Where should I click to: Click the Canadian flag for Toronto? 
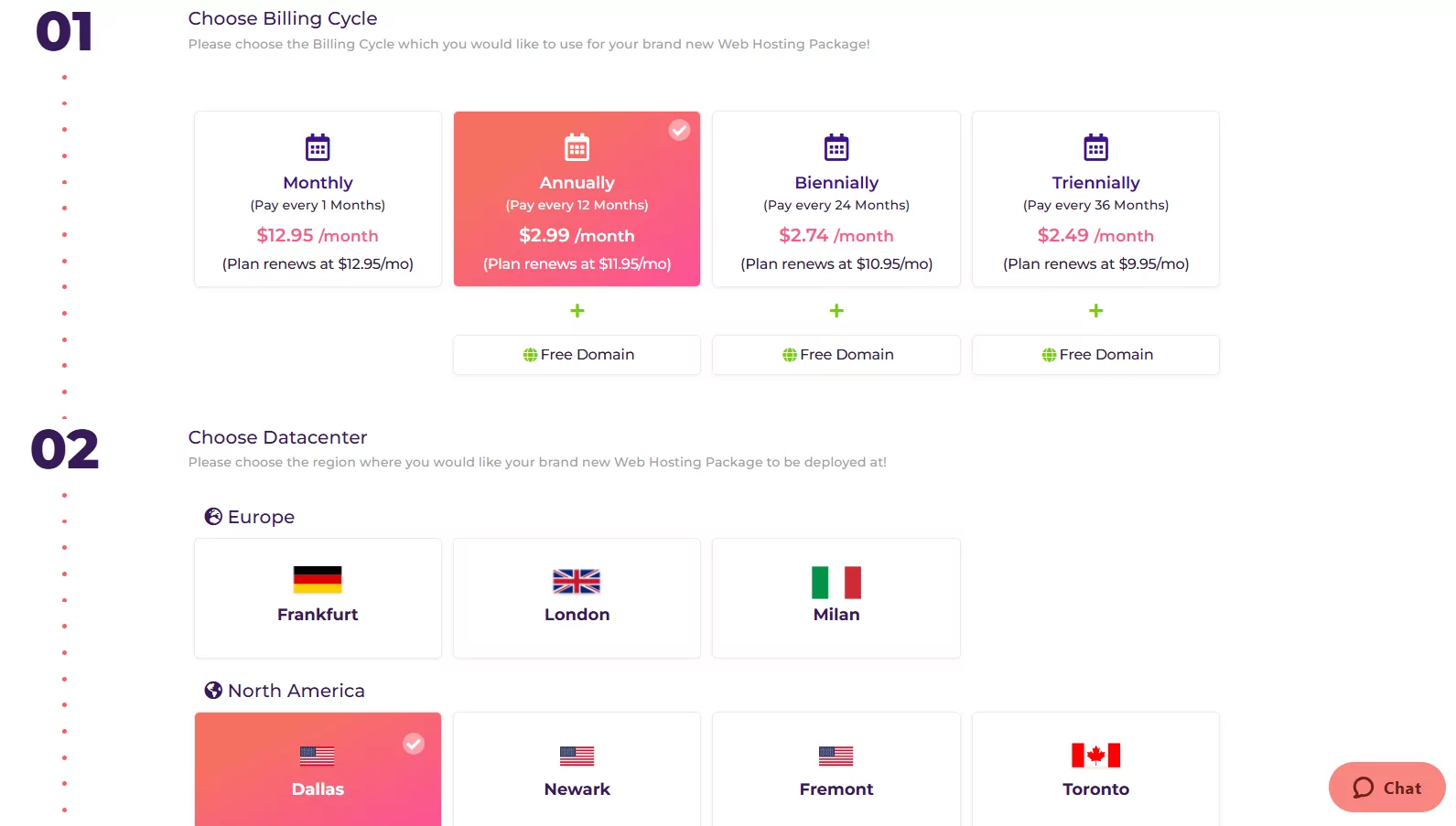click(x=1095, y=756)
